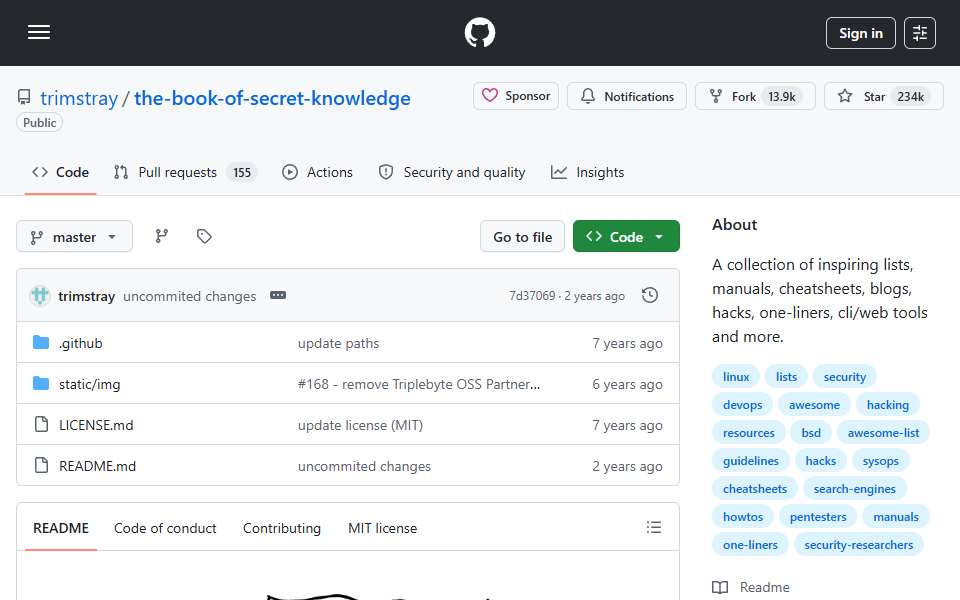Open the README outline list icon
Image resolution: width=960 pixels, height=600 pixels.
point(653,527)
